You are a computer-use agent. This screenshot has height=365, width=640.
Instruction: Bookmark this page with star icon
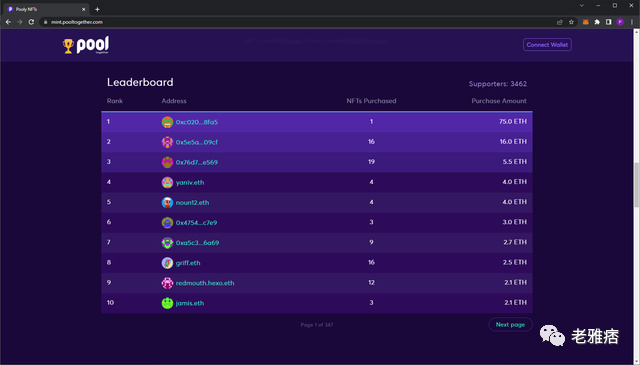tap(571, 22)
